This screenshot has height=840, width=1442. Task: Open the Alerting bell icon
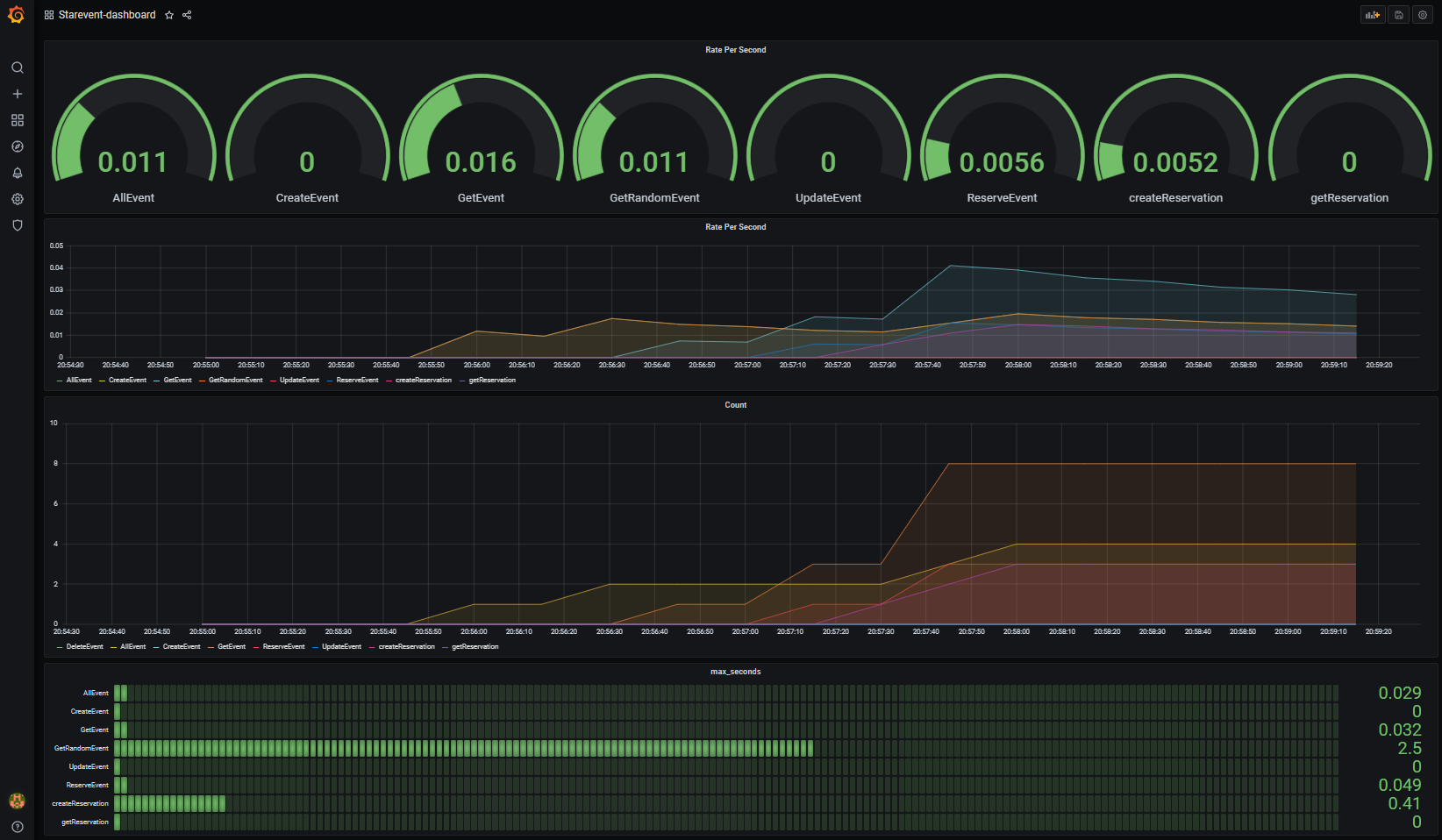click(x=17, y=173)
